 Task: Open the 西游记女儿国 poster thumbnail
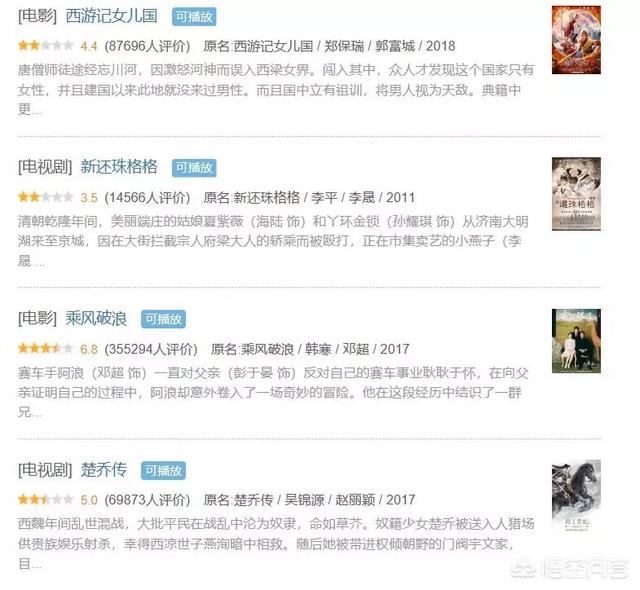576,40
